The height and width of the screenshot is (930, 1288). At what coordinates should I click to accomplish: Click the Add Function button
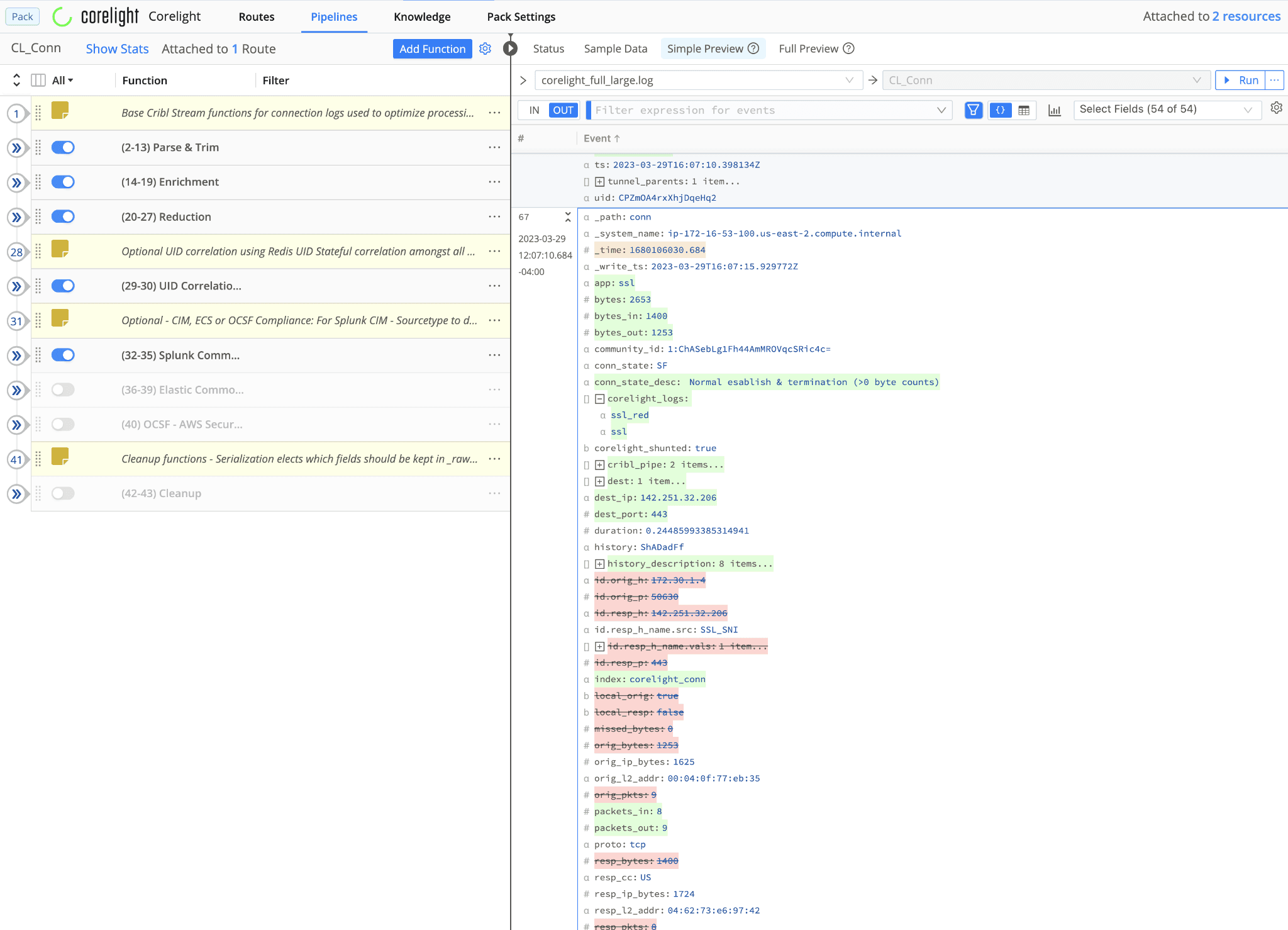click(x=432, y=48)
